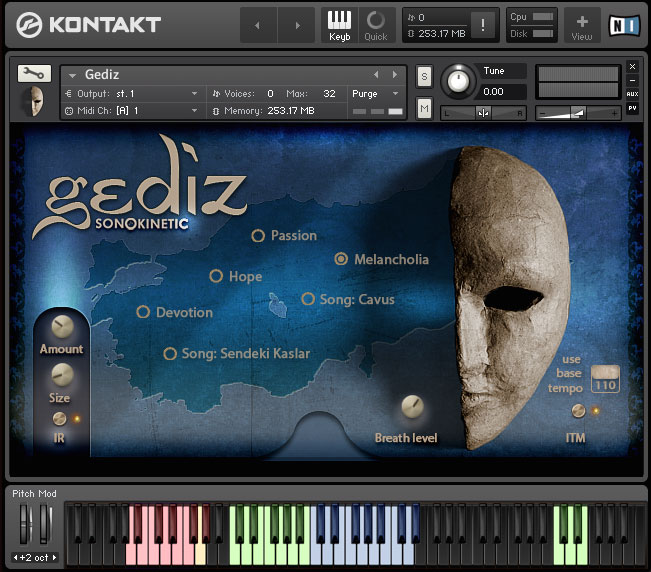Open the View options plus icon
The image size is (651, 572).
coord(582,25)
